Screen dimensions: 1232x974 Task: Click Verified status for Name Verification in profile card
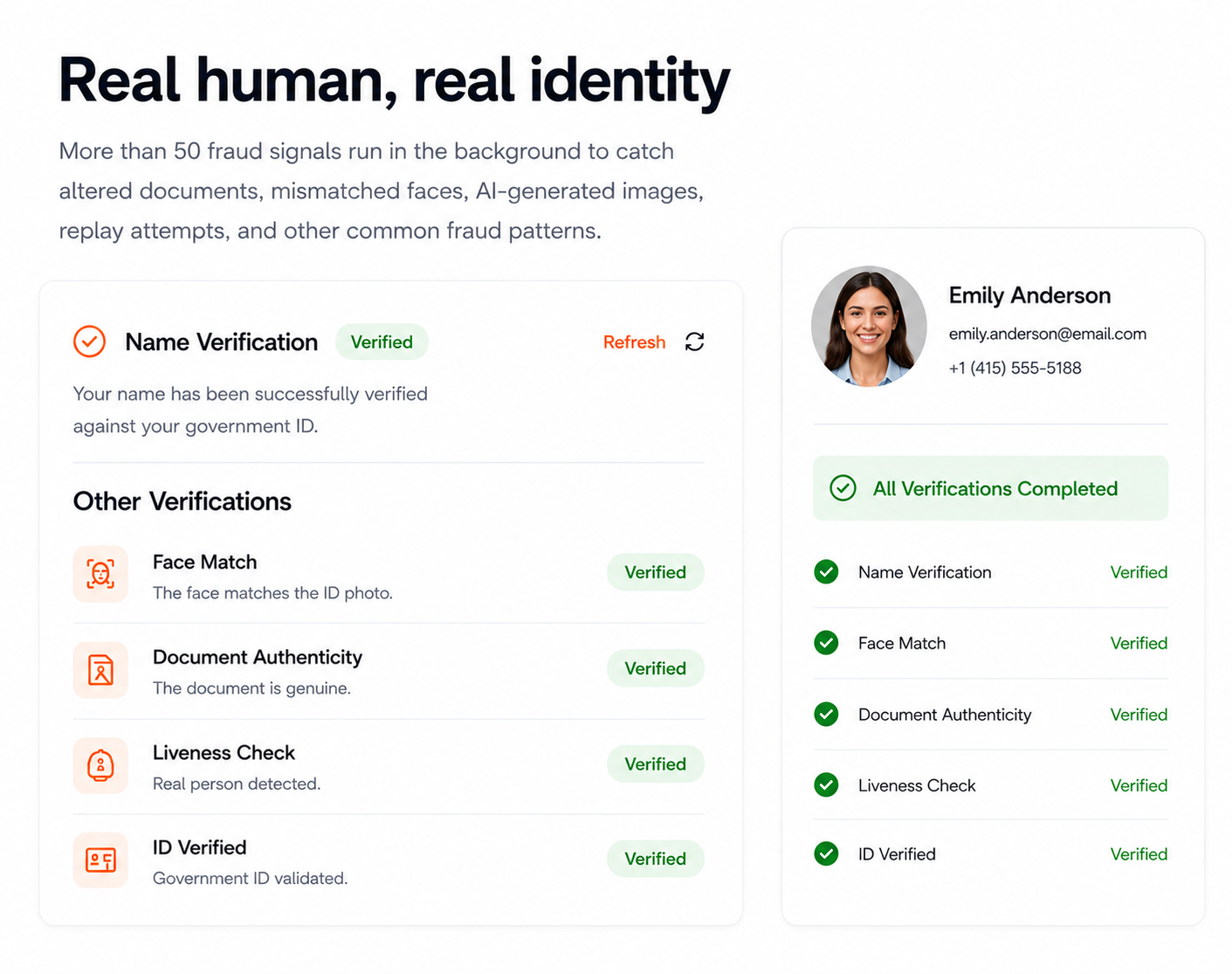click(1139, 572)
